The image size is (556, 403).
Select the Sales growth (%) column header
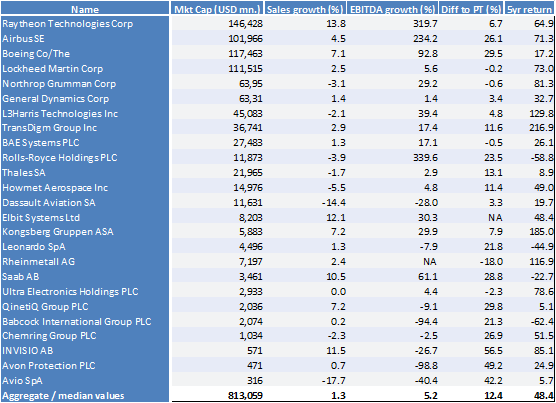pyautogui.click(x=305, y=9)
